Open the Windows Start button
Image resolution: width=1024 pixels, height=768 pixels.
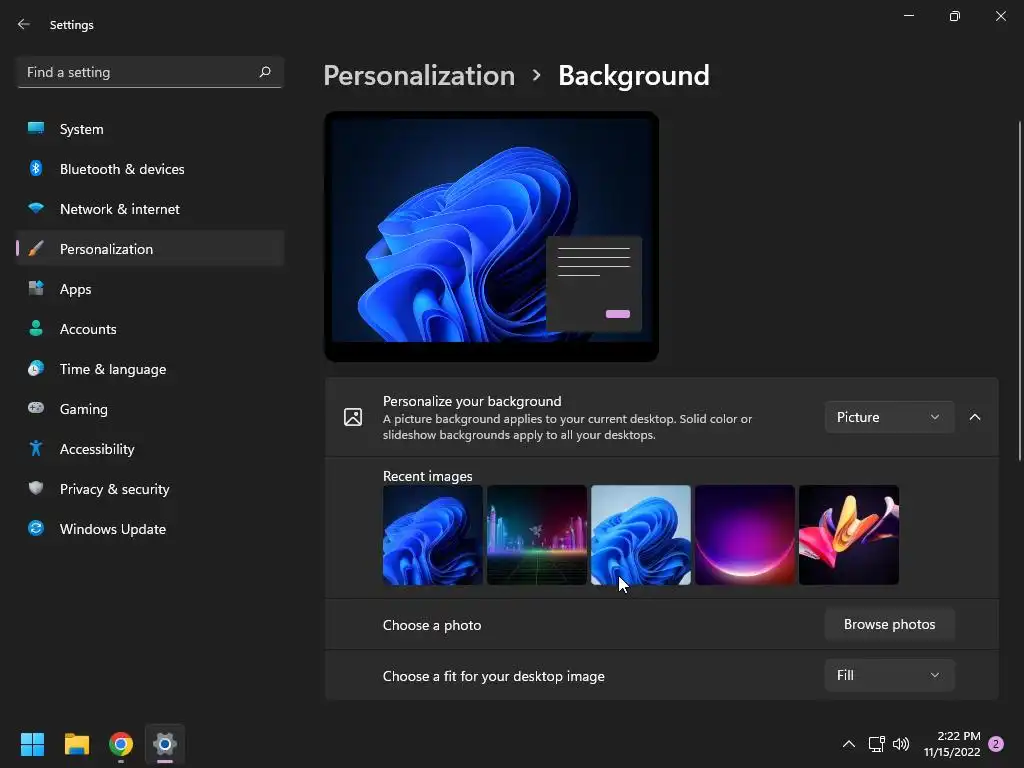click(x=32, y=744)
